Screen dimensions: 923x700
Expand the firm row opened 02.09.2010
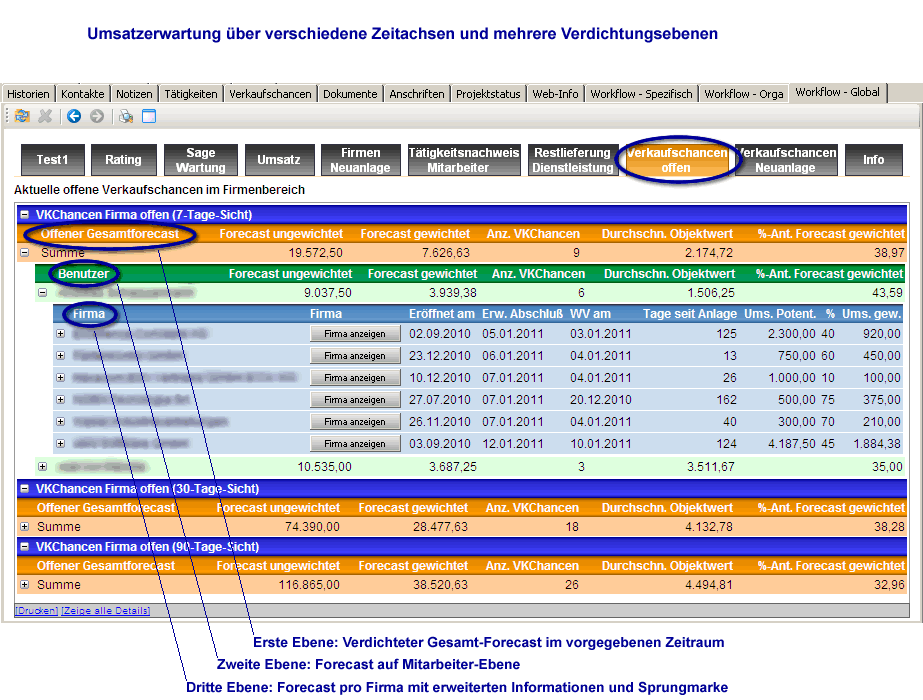(60, 334)
